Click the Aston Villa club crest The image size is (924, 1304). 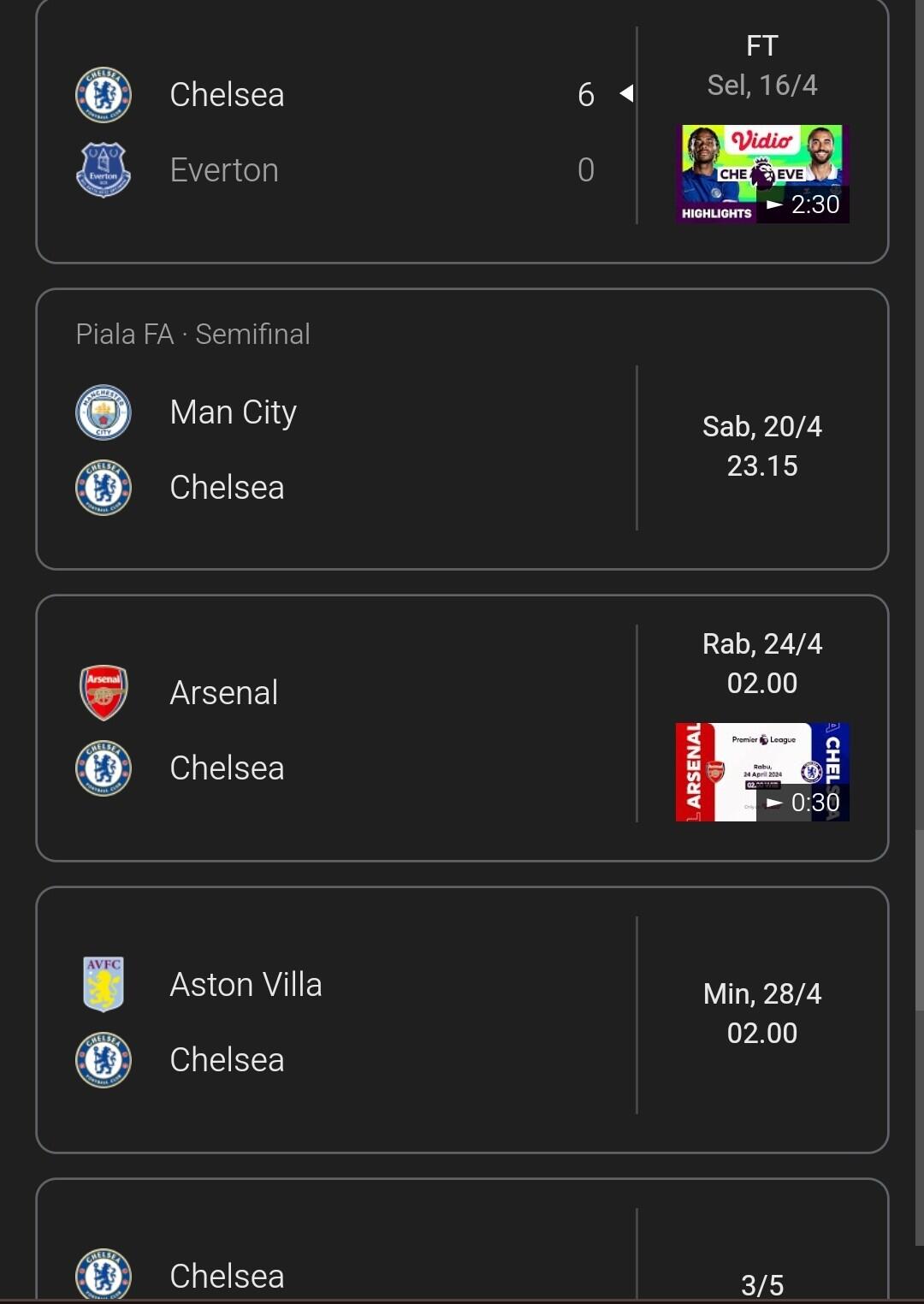(x=104, y=985)
